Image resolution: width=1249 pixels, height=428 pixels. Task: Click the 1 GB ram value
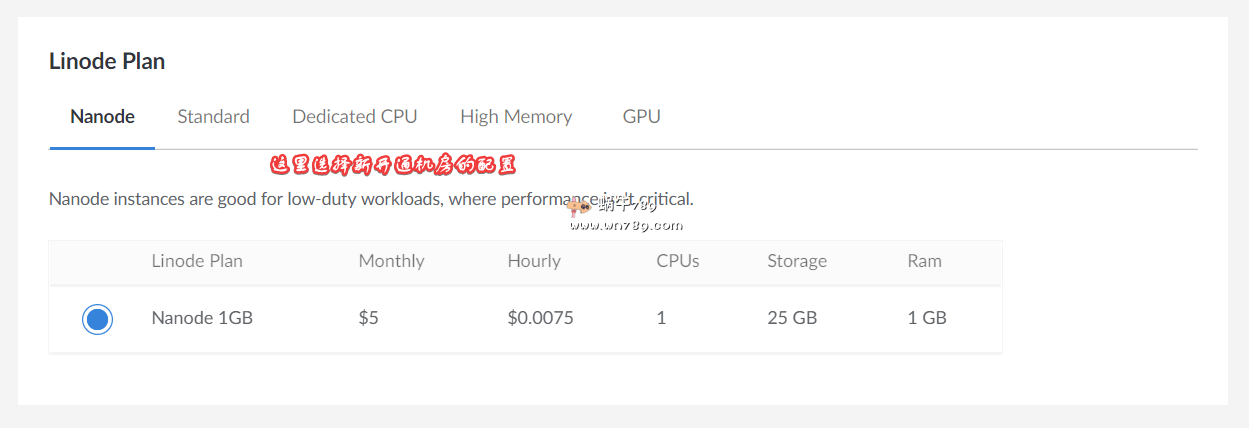click(926, 319)
